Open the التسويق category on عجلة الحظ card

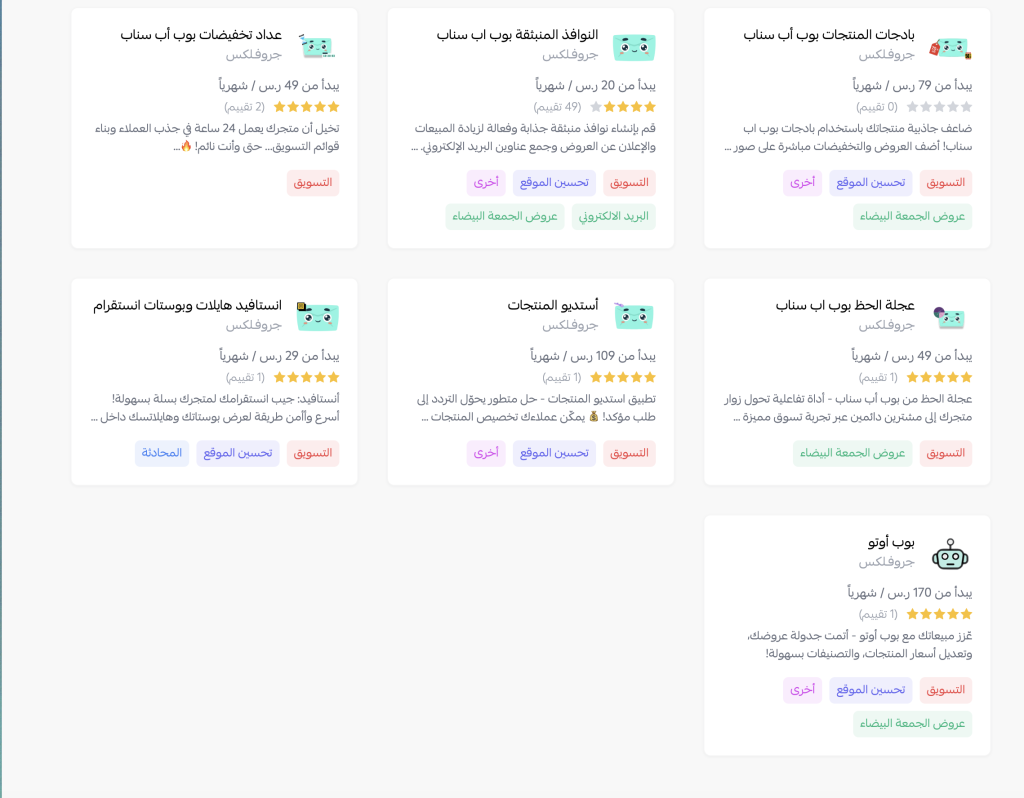[x=945, y=453]
